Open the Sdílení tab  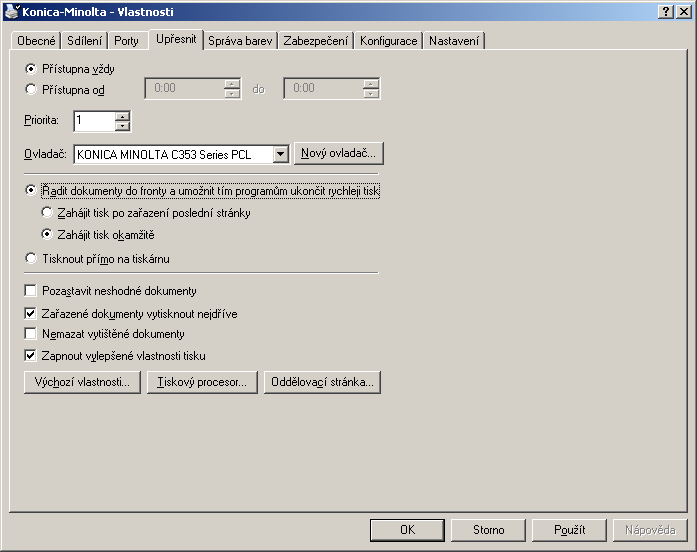point(84,41)
